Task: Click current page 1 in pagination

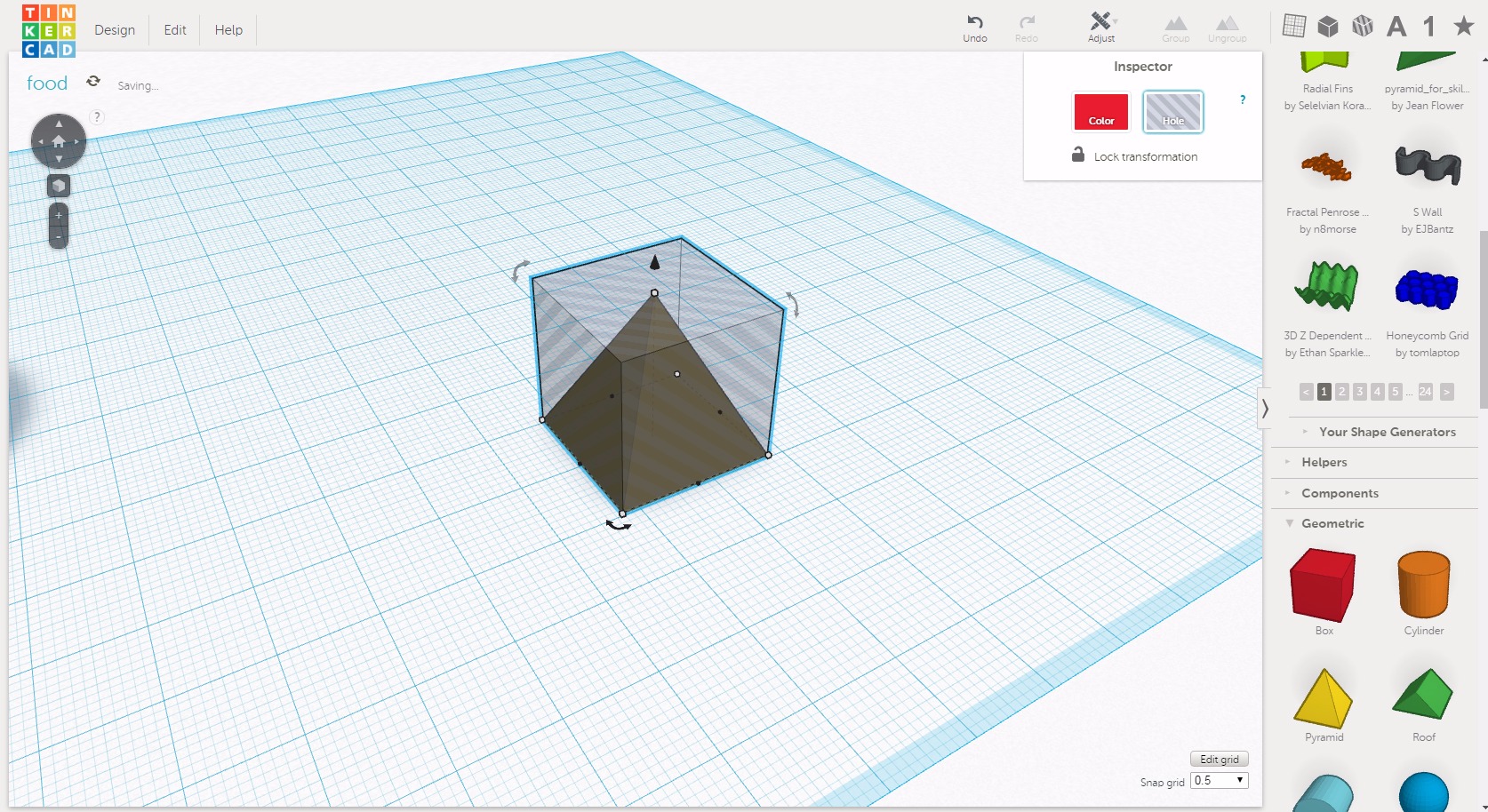Action: pos(1324,392)
